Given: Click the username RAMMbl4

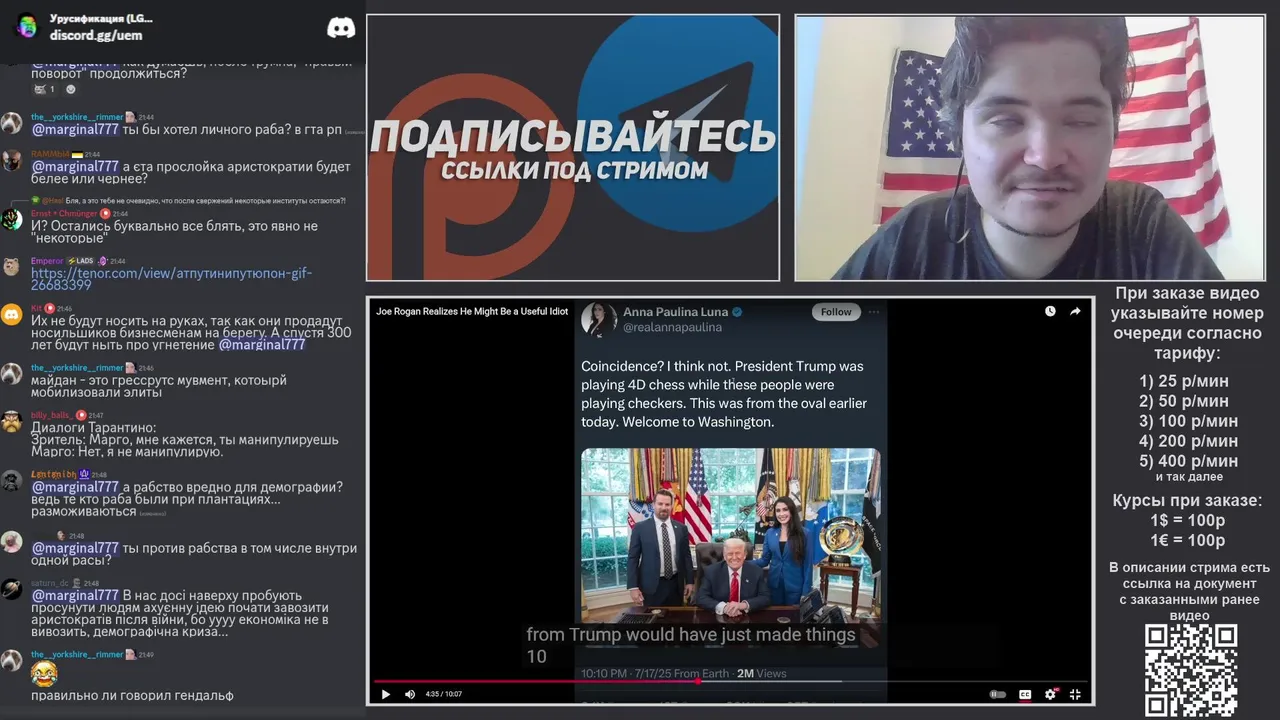Looking at the screenshot, I should (49, 154).
